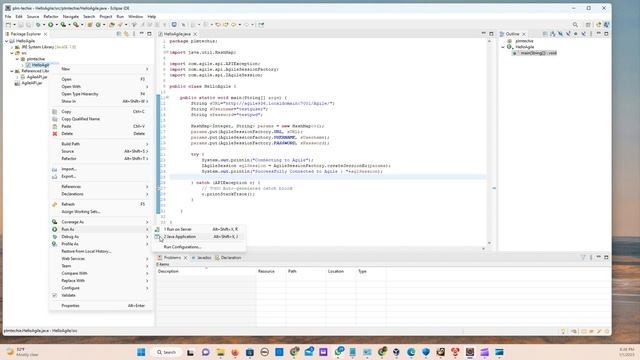Click the Collapse All icon in Package Explorer

click(x=119, y=34)
